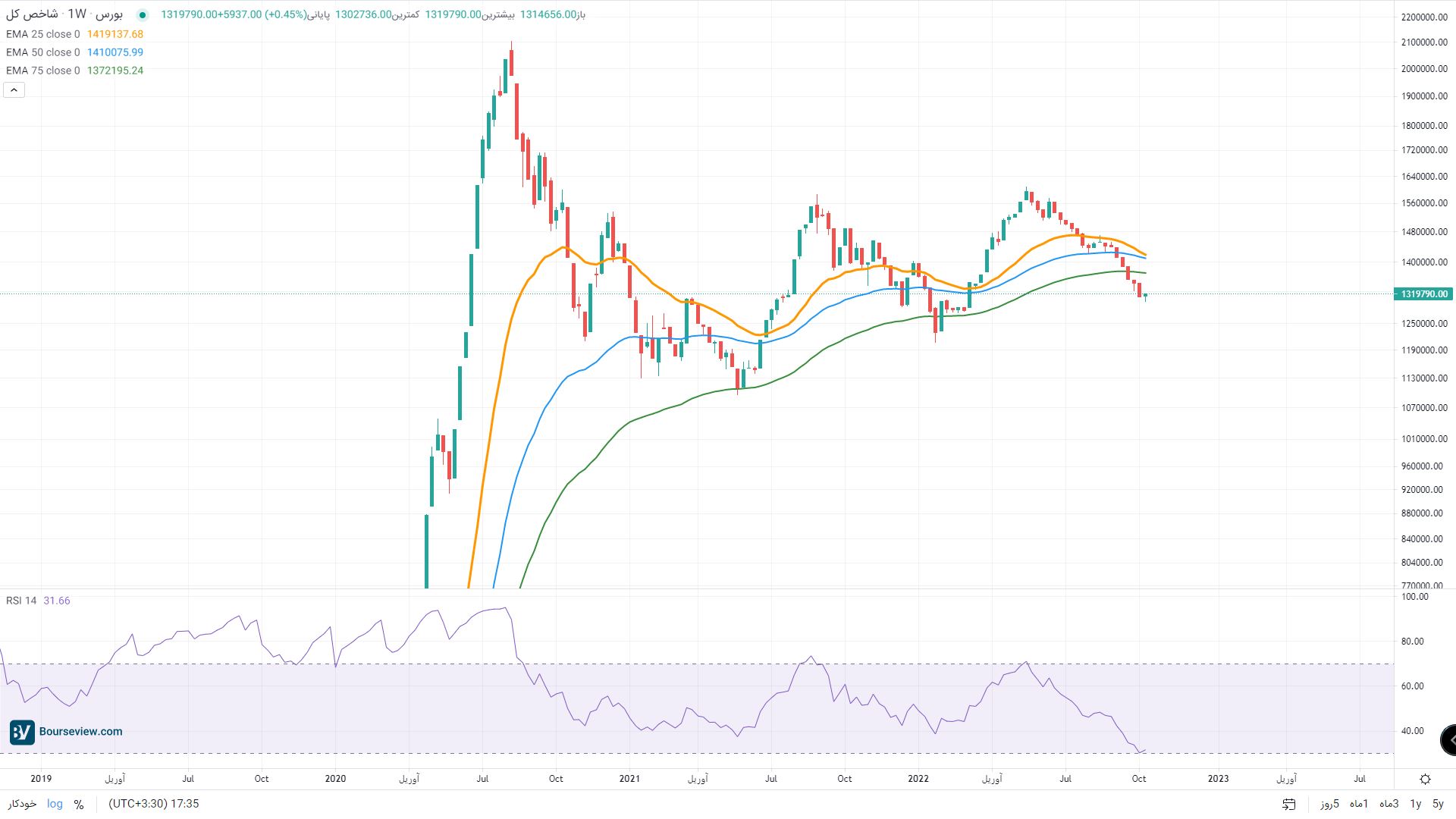Select the EMA 75 close indicator label

click(42, 71)
